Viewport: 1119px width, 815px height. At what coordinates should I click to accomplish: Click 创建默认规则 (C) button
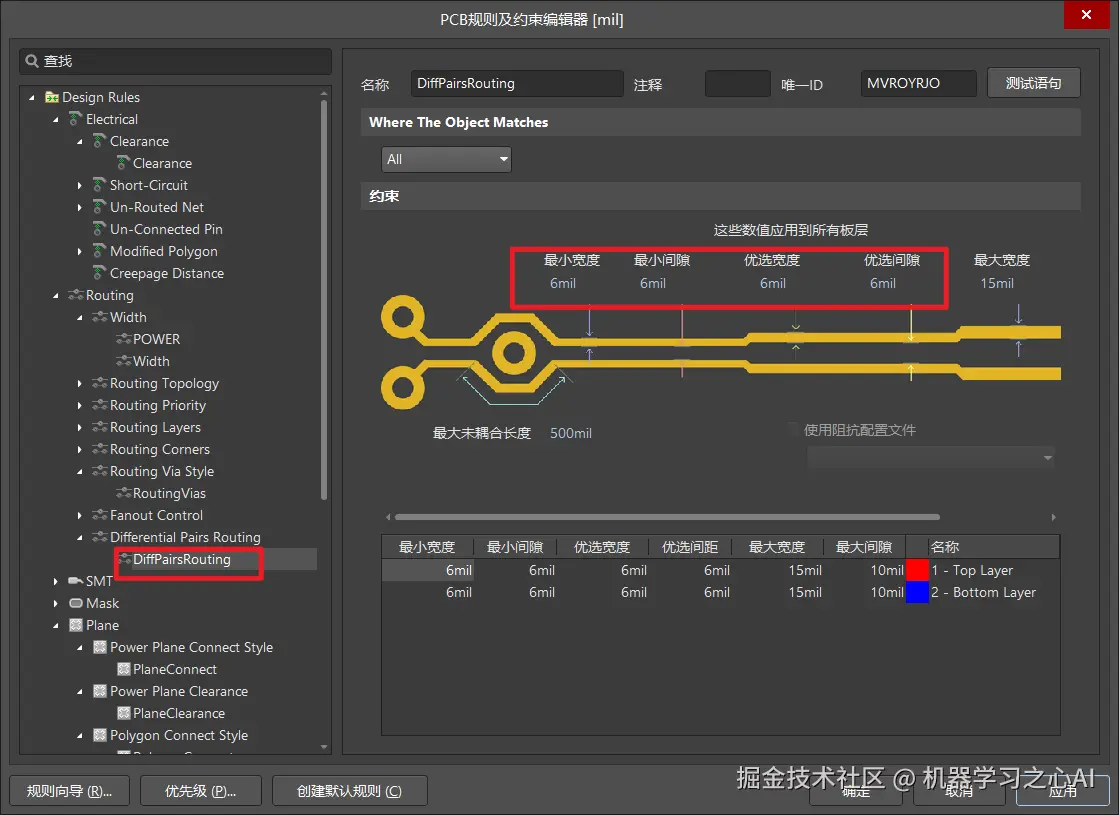349,791
